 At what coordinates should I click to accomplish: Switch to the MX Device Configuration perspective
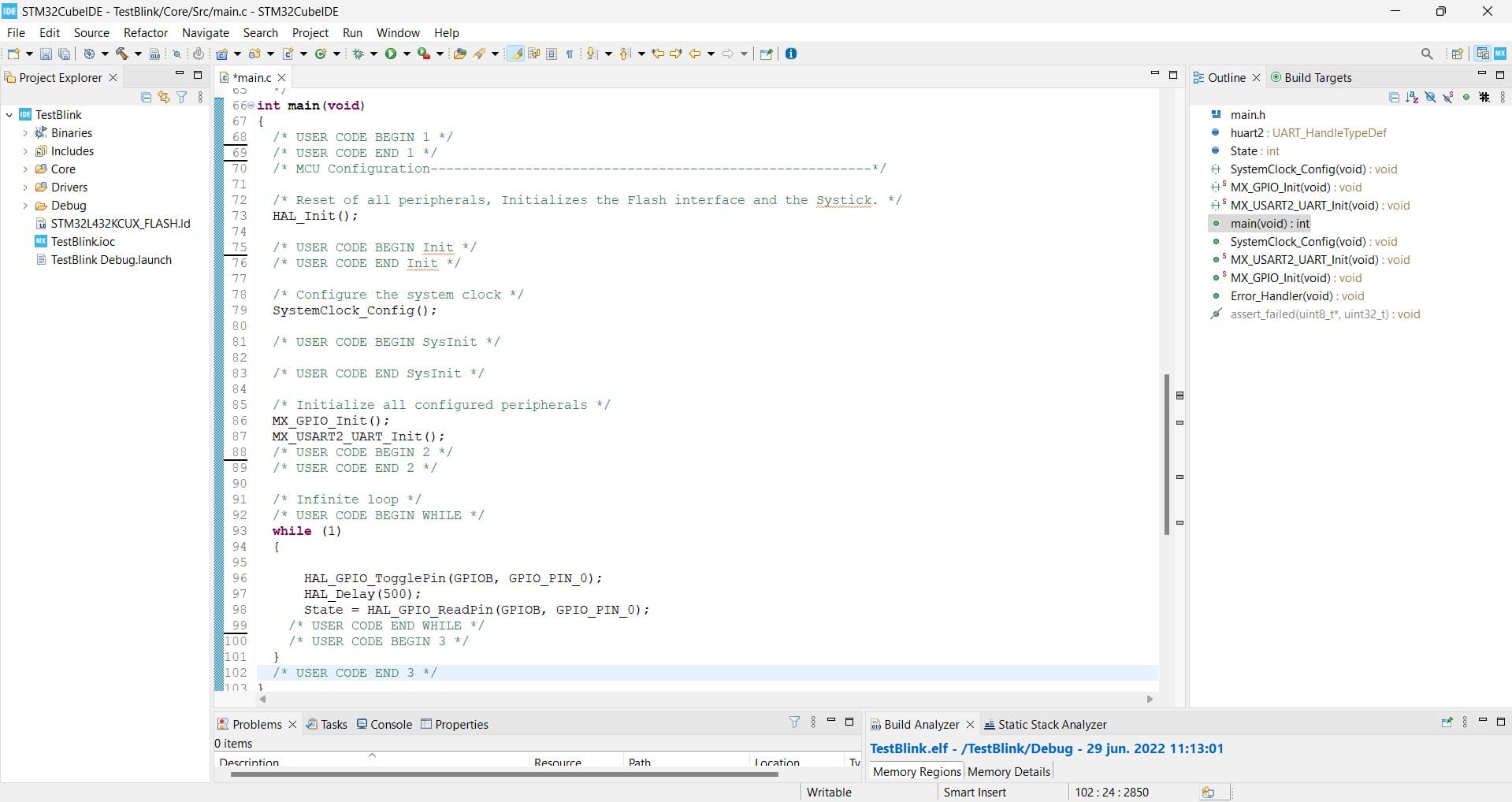pos(1500,54)
